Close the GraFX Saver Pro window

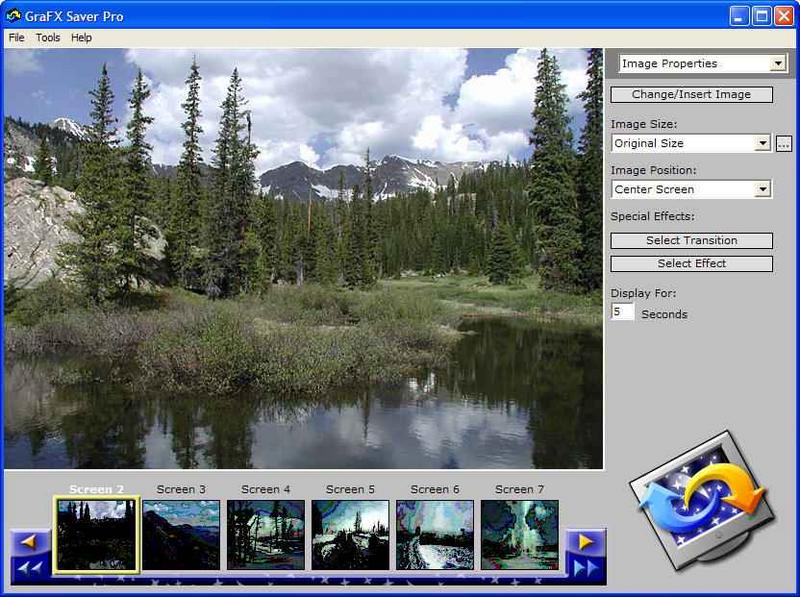pos(784,16)
